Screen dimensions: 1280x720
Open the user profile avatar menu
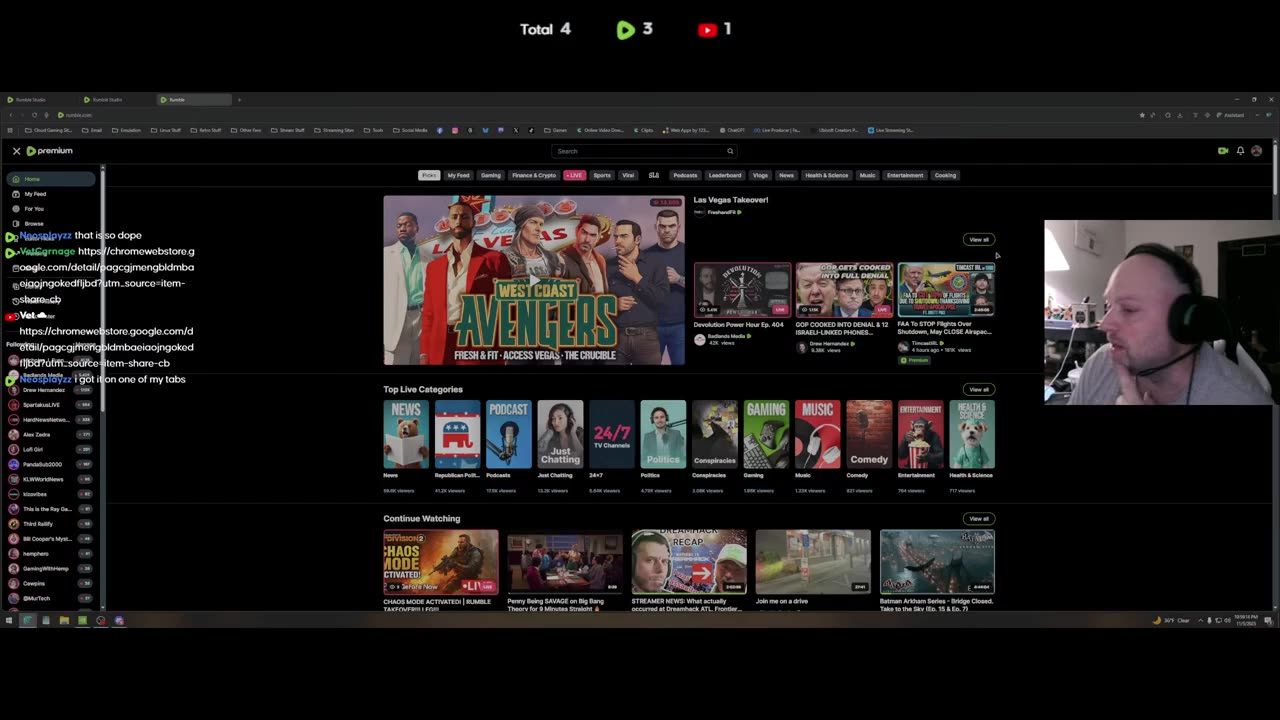click(x=1257, y=151)
